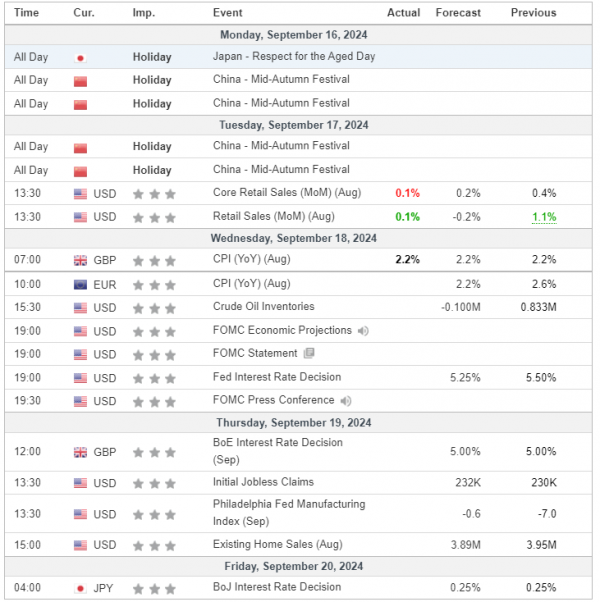Play the speaker icon next to FOMC Press Conference
Screen dimensions: 600x602
(x=345, y=401)
